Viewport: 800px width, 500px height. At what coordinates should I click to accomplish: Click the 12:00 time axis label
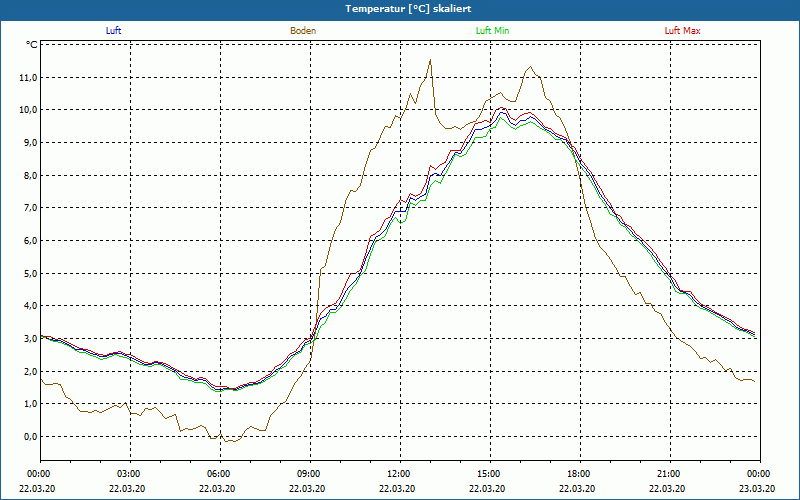click(x=398, y=474)
